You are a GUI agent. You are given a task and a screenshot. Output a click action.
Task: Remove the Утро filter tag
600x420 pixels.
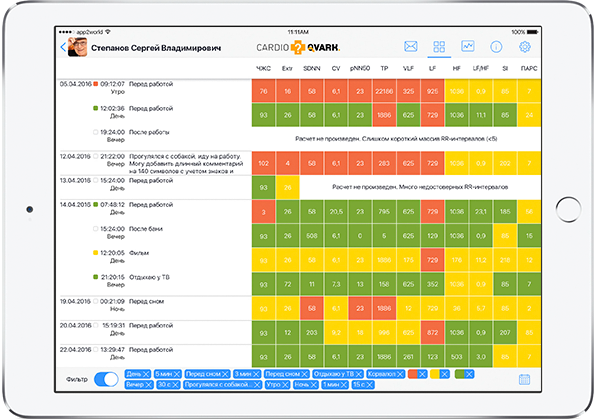pyautogui.click(x=285, y=385)
